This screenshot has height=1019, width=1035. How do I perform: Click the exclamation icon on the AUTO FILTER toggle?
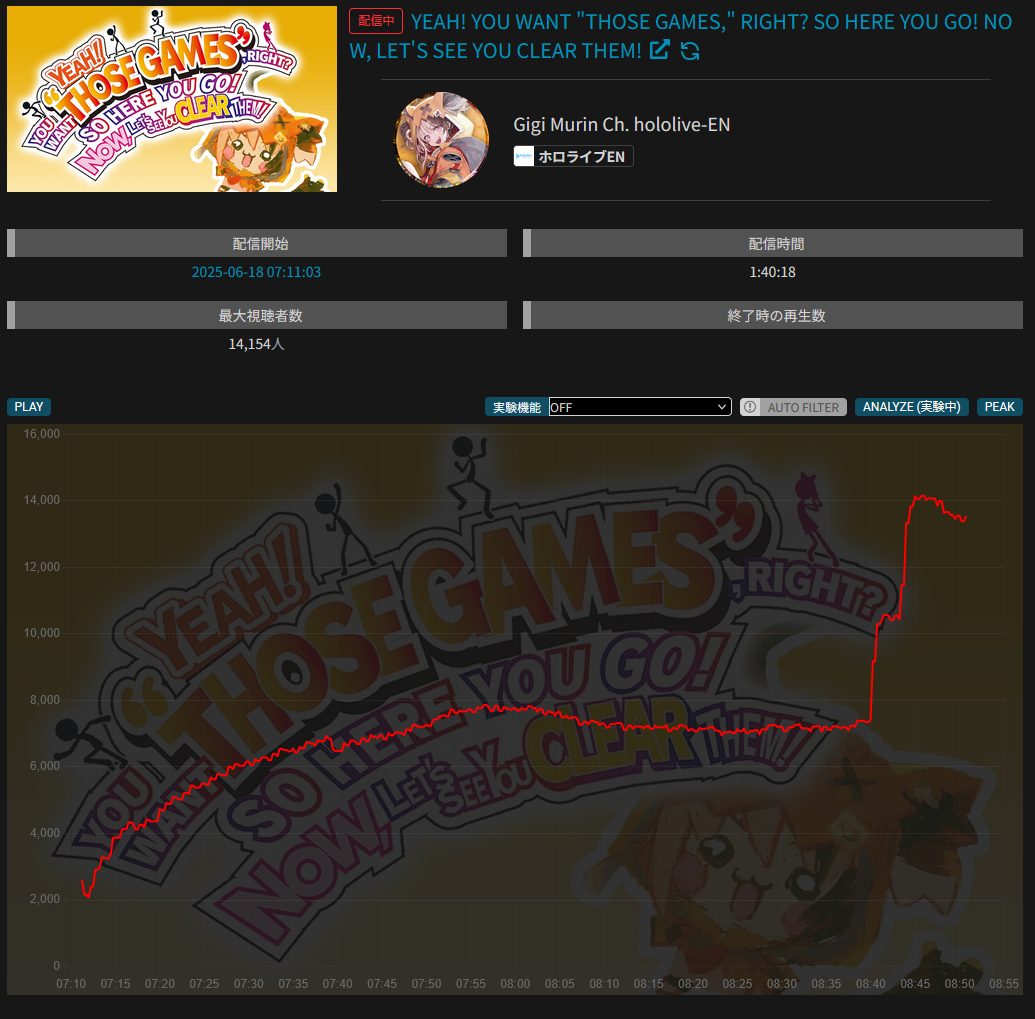click(x=750, y=407)
